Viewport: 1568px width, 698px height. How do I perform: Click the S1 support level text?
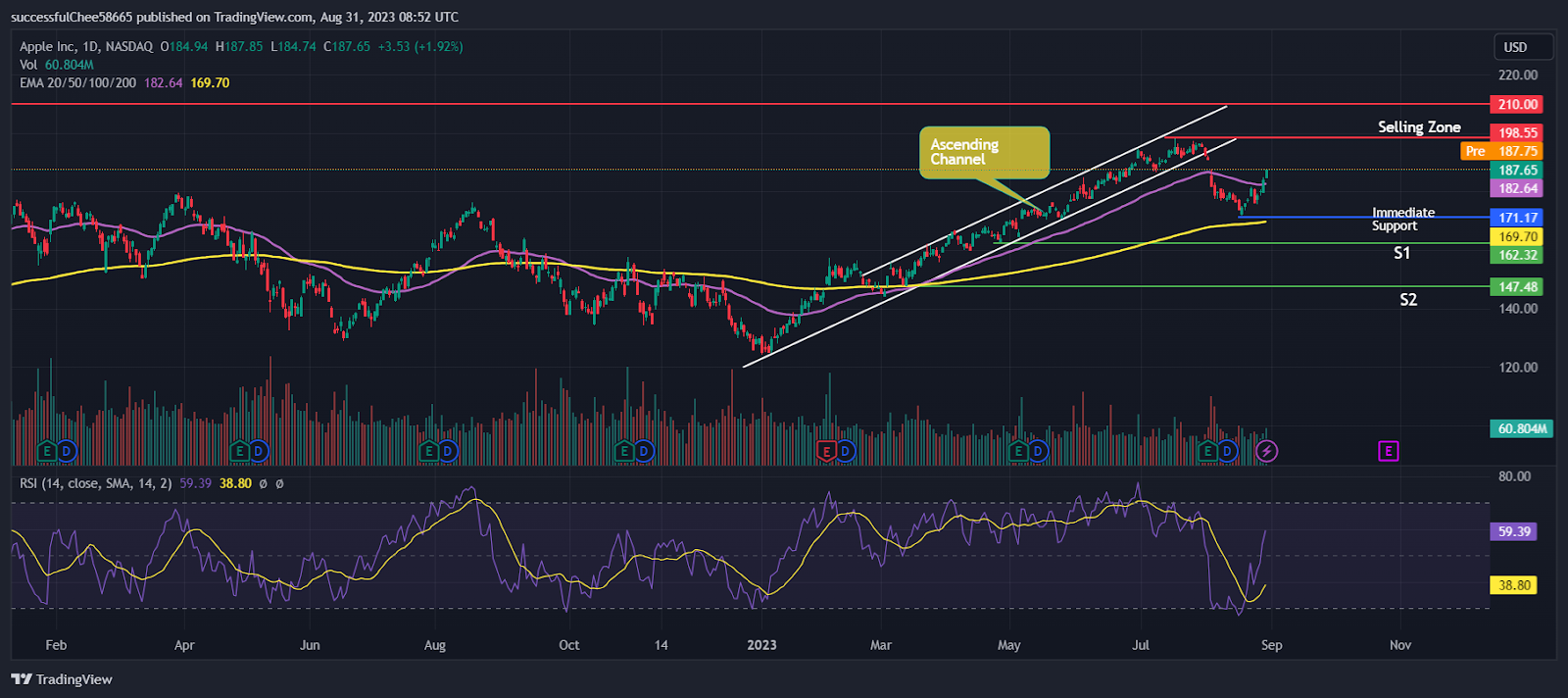tap(1402, 253)
